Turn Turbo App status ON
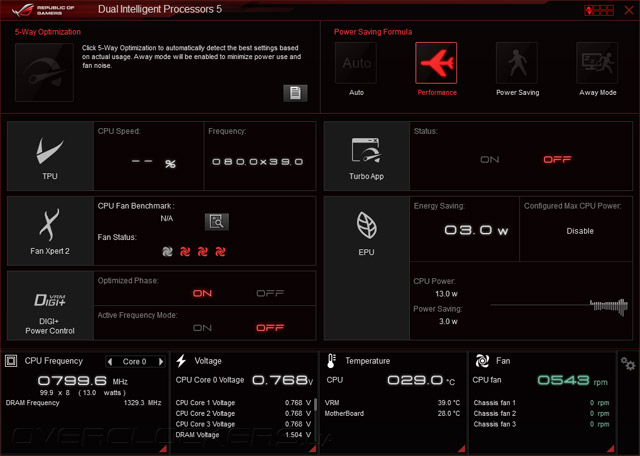 [490, 160]
